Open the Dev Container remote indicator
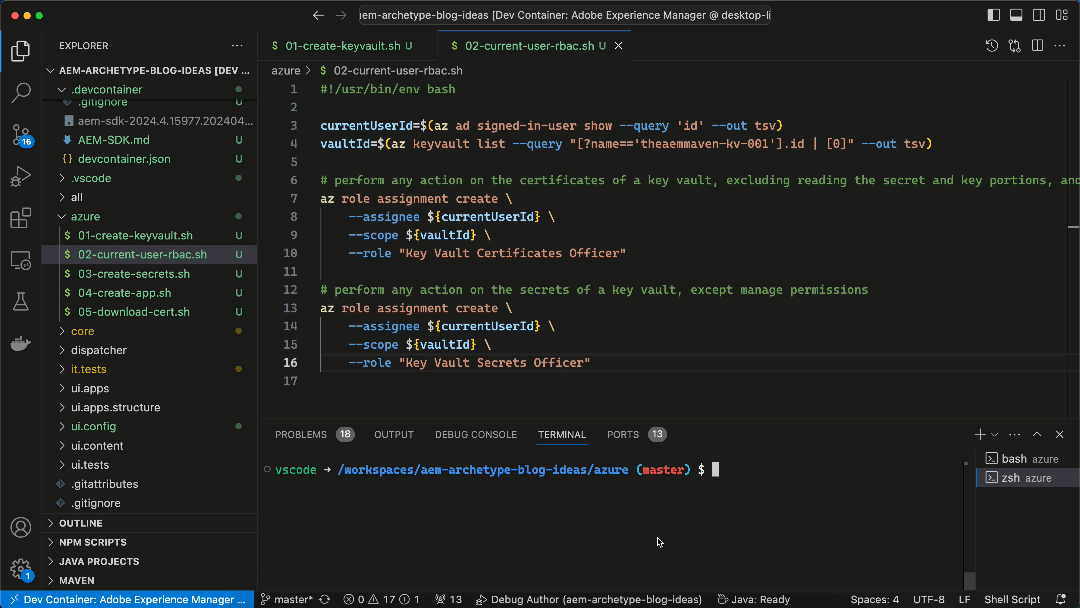 pos(127,598)
